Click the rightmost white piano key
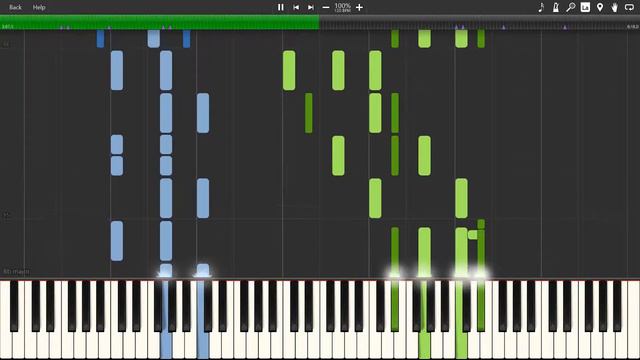 (634, 320)
